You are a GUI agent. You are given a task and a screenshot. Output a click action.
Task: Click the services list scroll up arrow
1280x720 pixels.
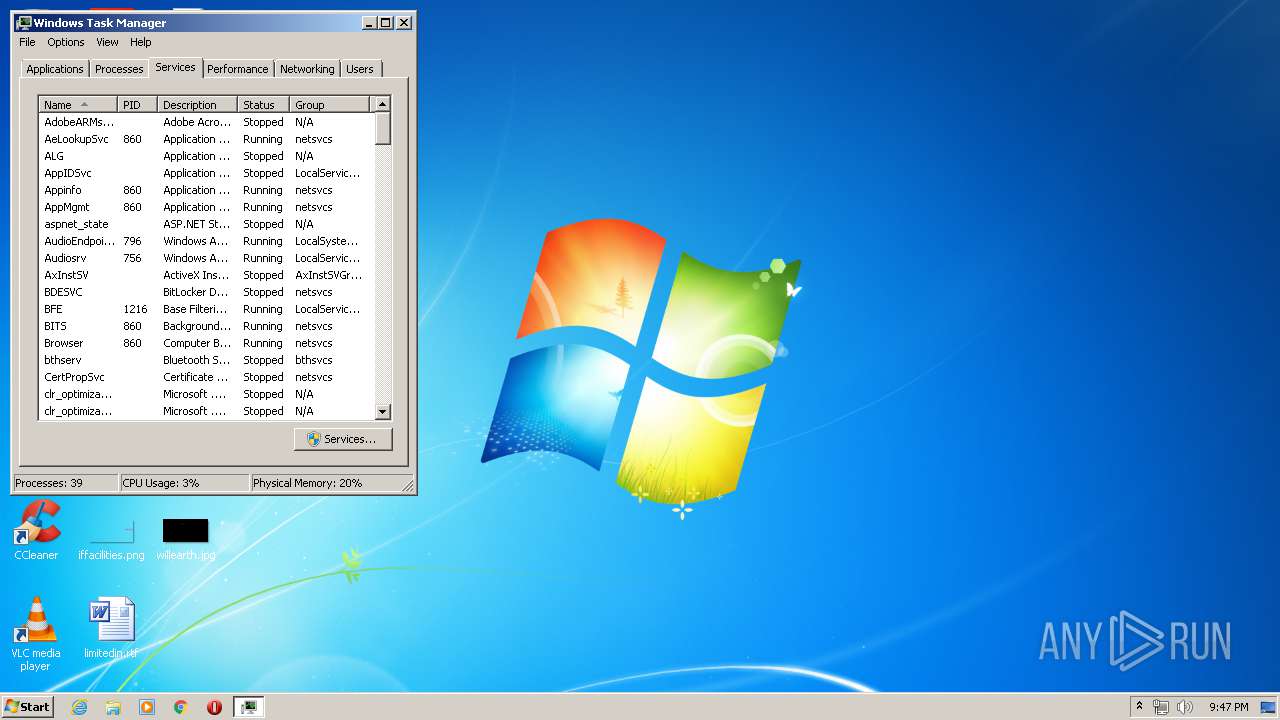382,104
